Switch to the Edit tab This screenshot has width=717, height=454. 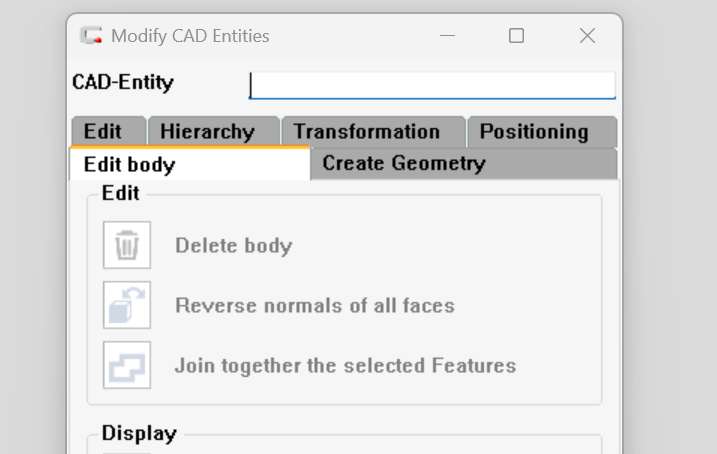tap(103, 132)
